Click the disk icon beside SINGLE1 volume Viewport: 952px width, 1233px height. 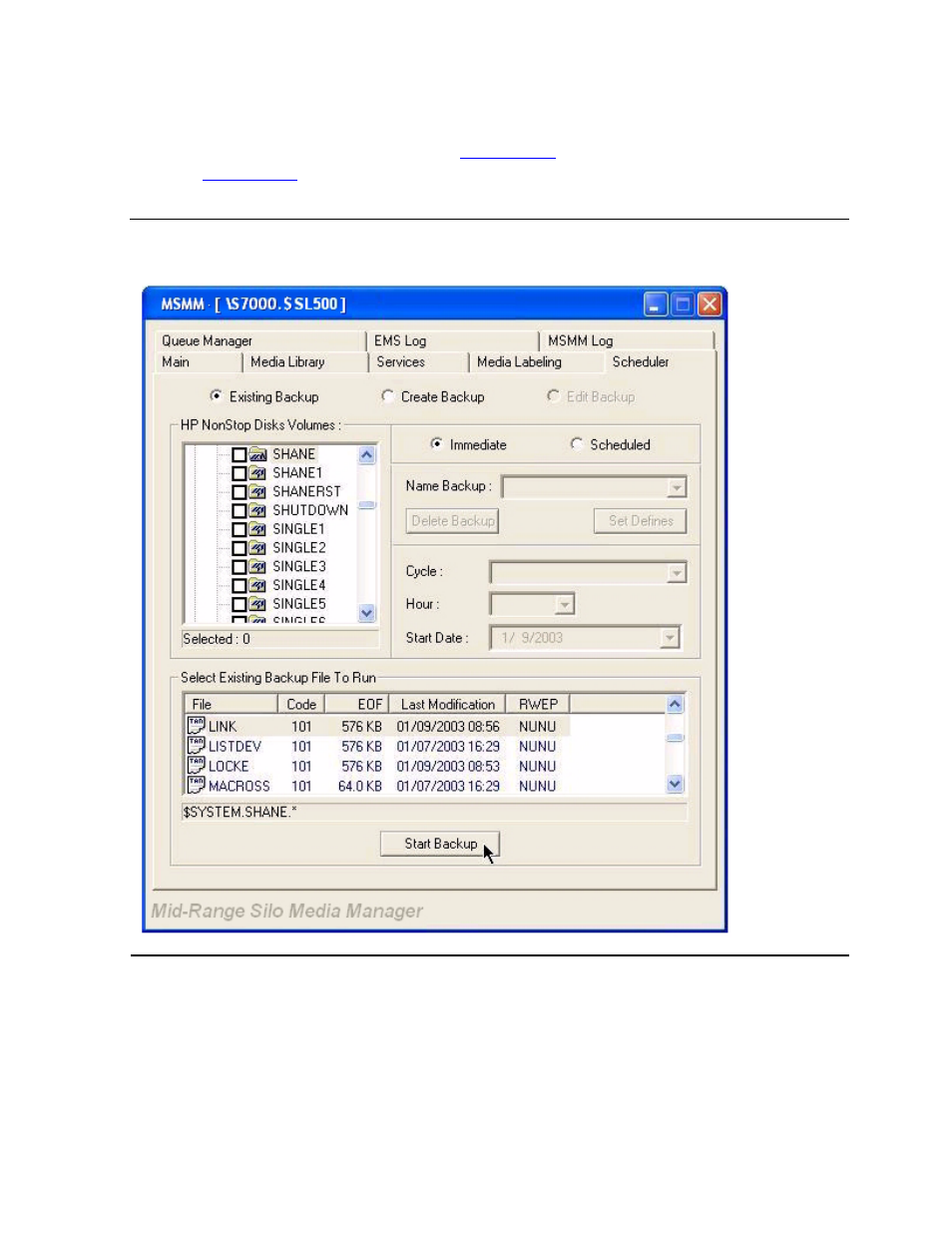[257, 529]
